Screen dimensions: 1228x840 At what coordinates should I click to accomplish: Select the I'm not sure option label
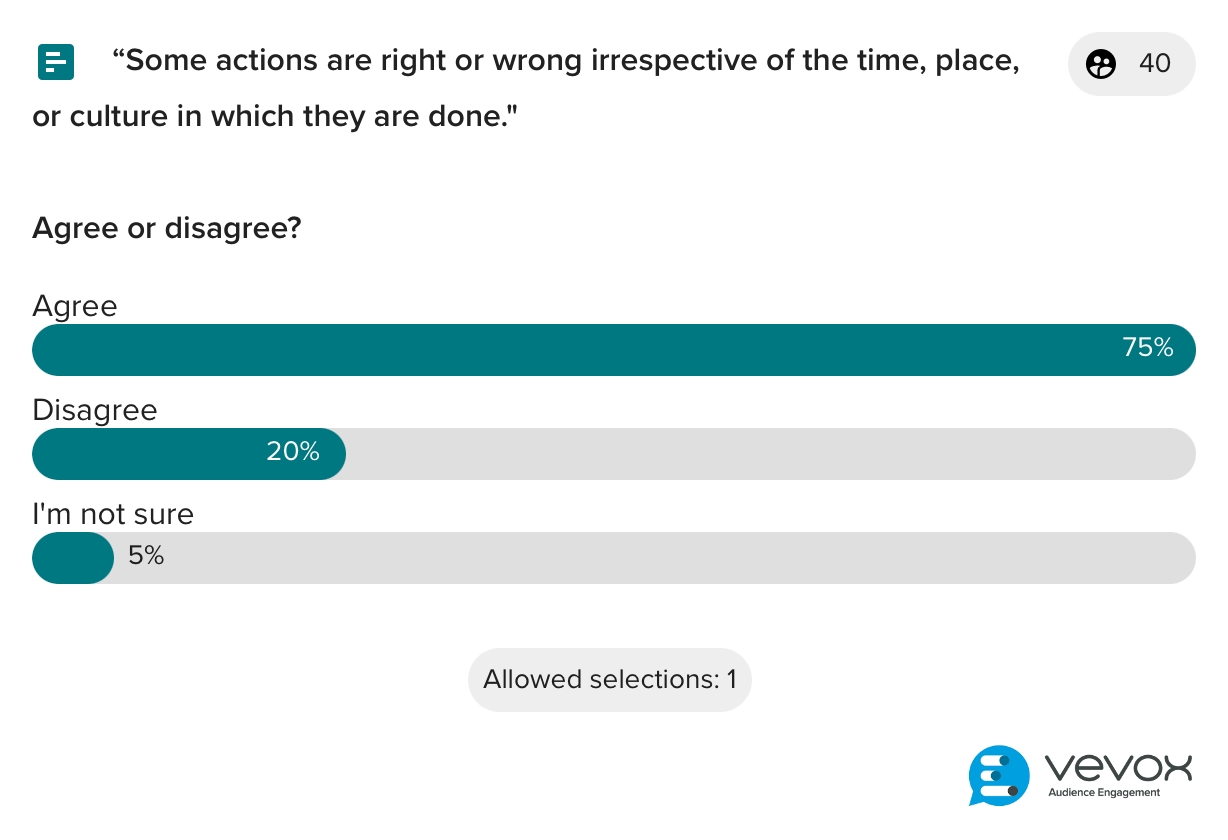pyautogui.click(x=113, y=514)
